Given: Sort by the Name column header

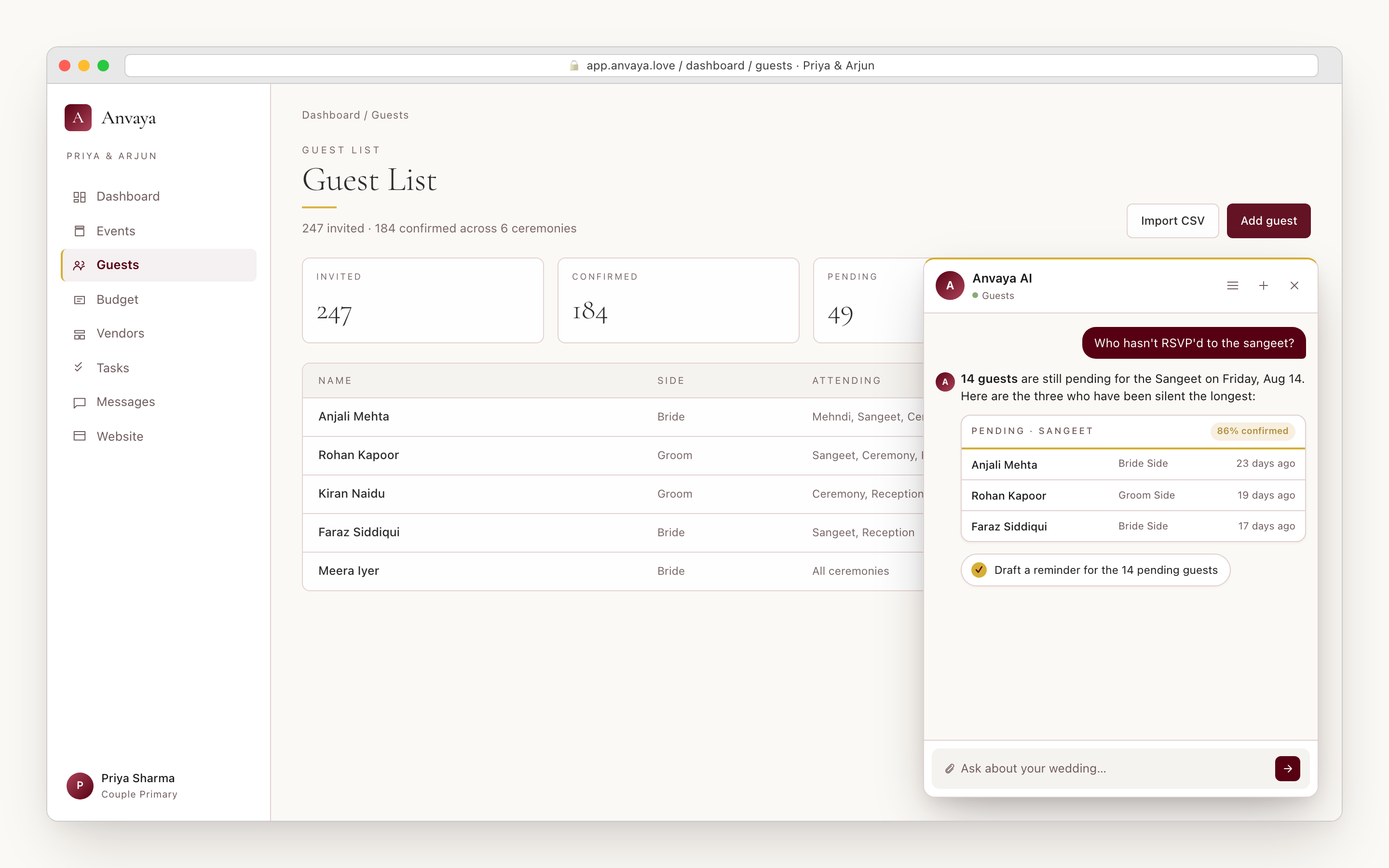Looking at the screenshot, I should pyautogui.click(x=335, y=380).
